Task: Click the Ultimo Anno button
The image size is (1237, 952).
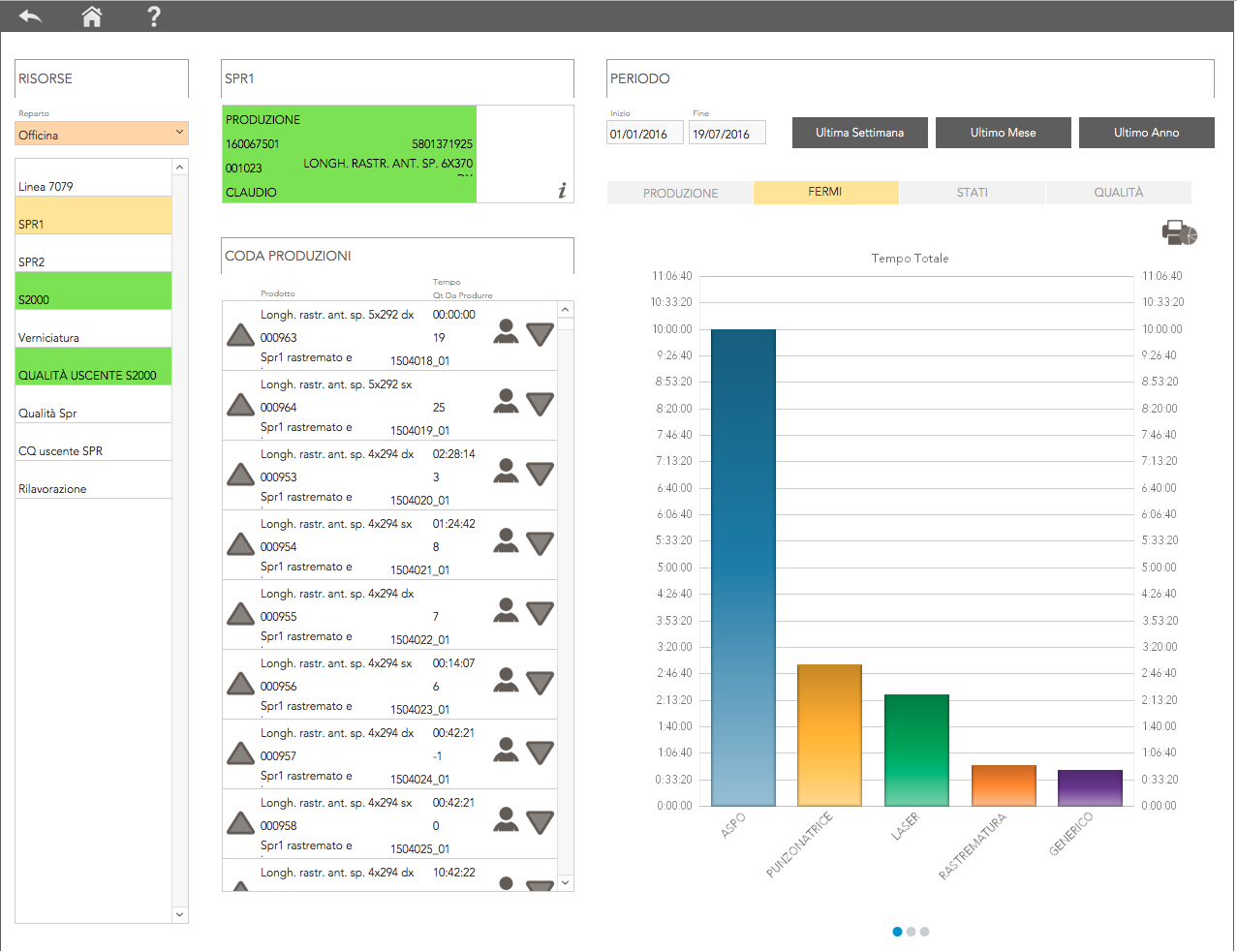Action: [x=1146, y=133]
